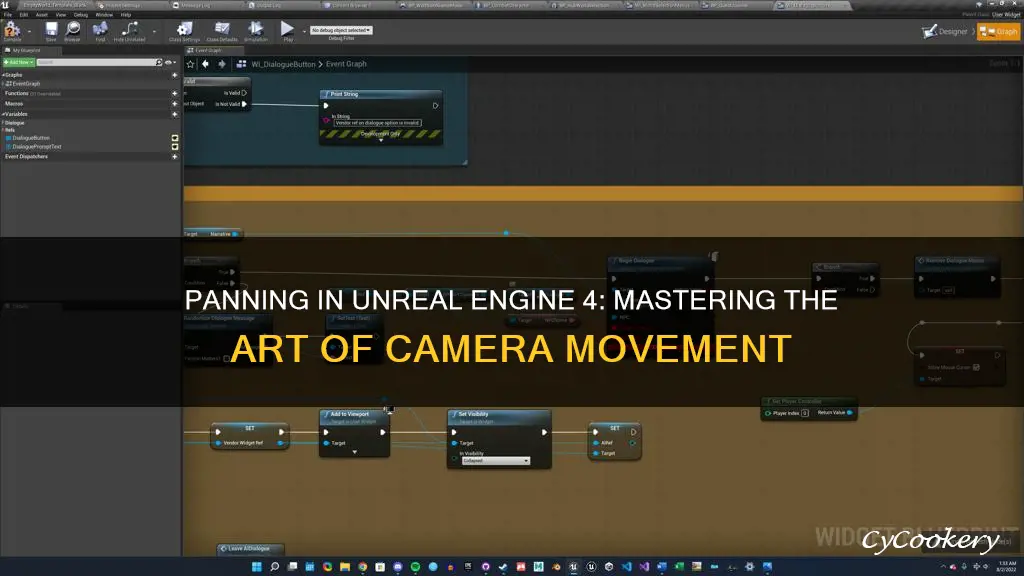This screenshot has width=1024, height=576.
Task: Open the settings gear on taskbar
Action: point(750,567)
